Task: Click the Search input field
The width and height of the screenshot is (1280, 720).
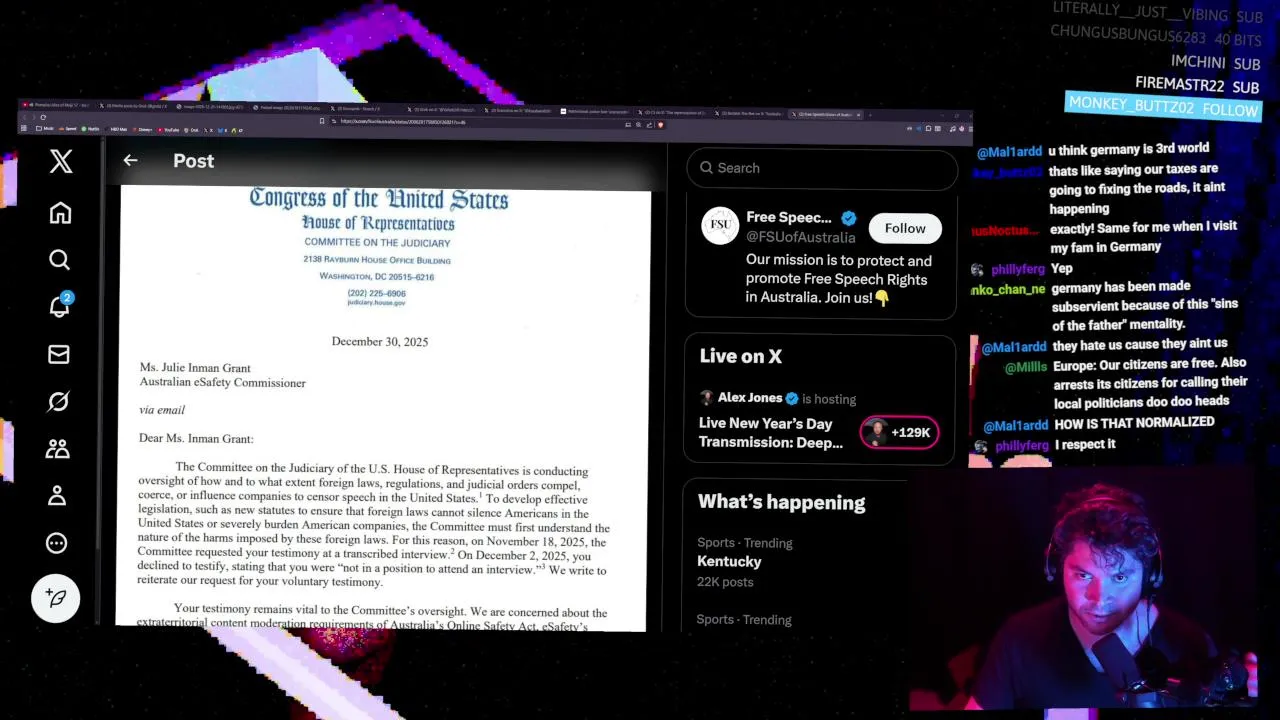Action: (822, 168)
